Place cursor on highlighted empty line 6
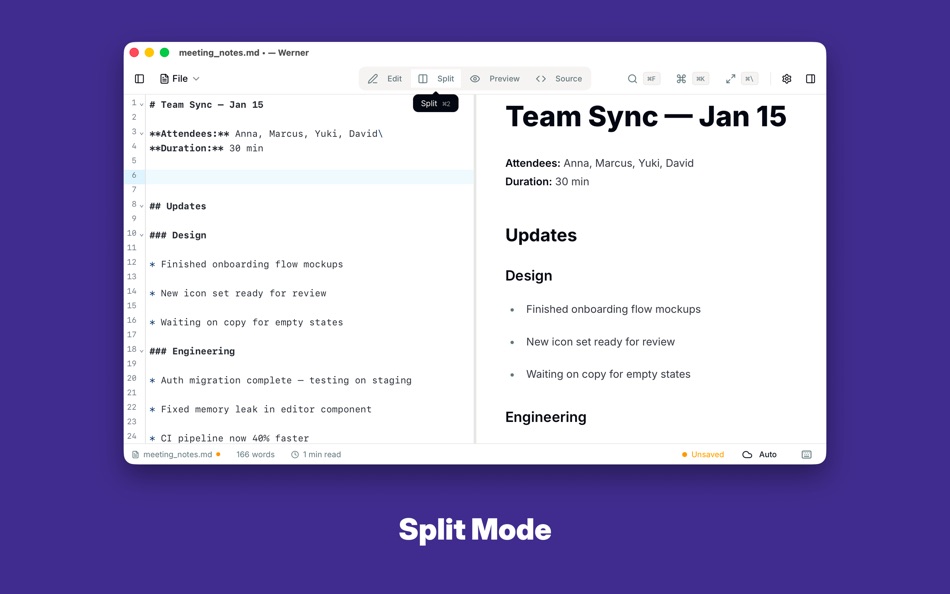 pyautogui.click(x=309, y=176)
